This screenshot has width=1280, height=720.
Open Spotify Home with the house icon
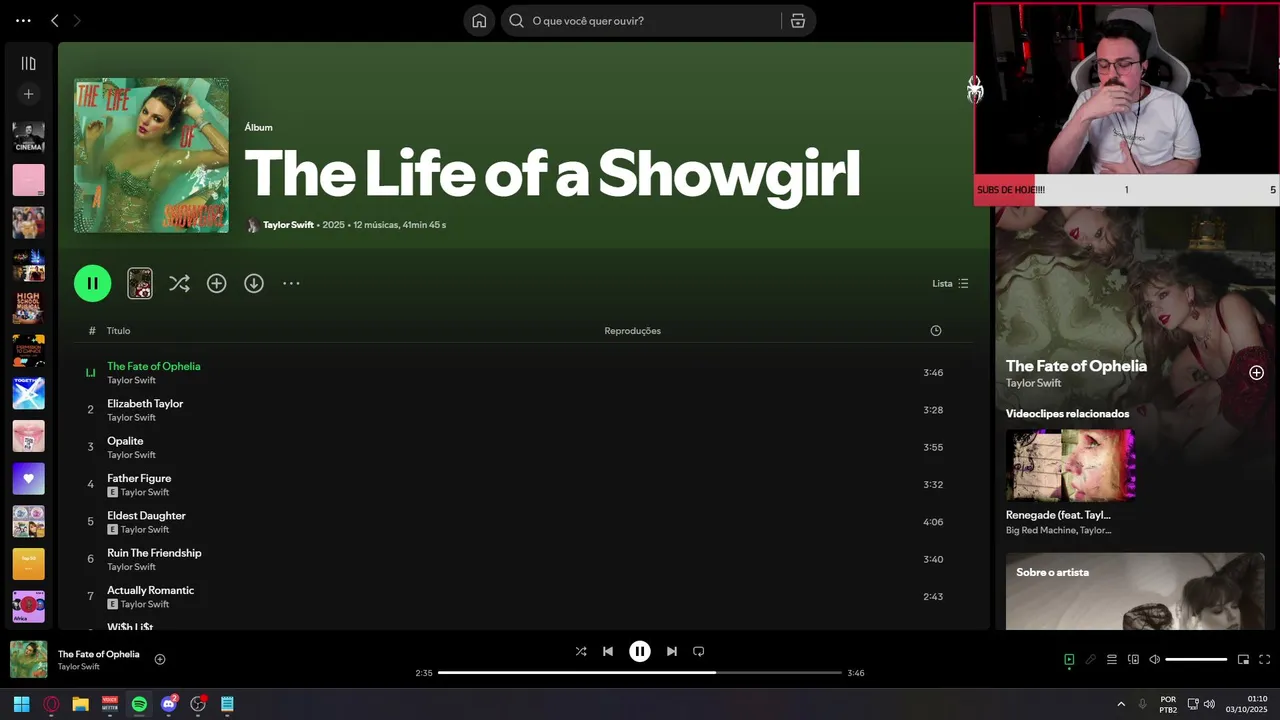(479, 21)
